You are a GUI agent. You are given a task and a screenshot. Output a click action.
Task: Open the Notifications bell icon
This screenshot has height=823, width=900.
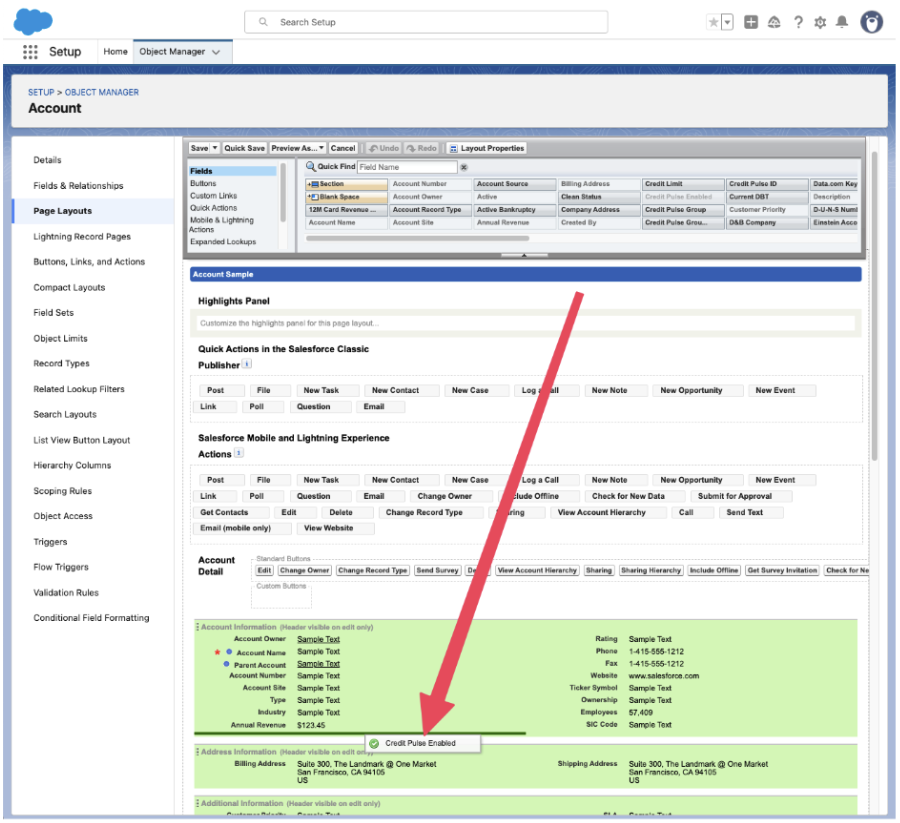tap(842, 22)
